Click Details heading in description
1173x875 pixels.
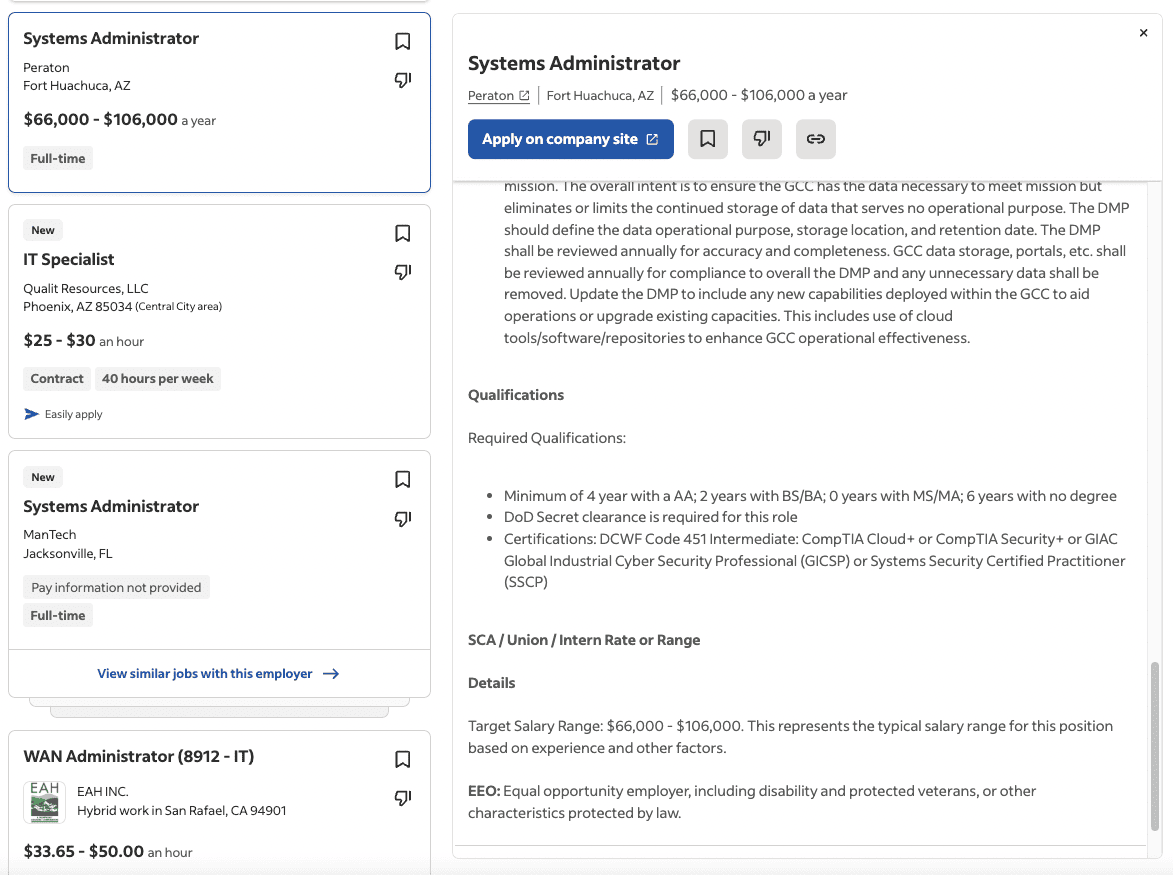pyautogui.click(x=491, y=683)
